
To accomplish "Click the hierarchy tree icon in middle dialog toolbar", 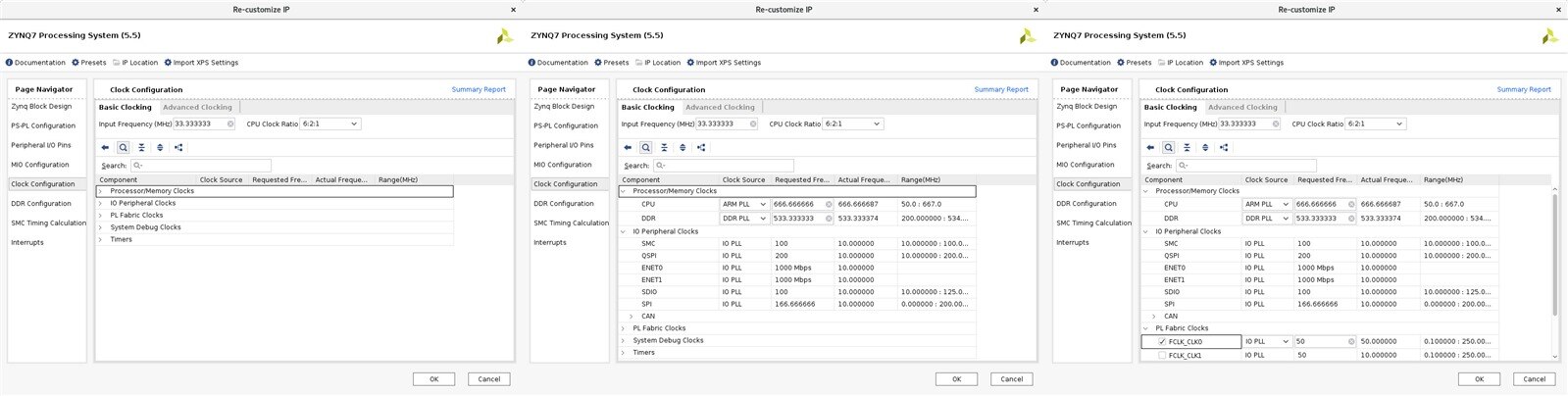I will click(701, 147).
